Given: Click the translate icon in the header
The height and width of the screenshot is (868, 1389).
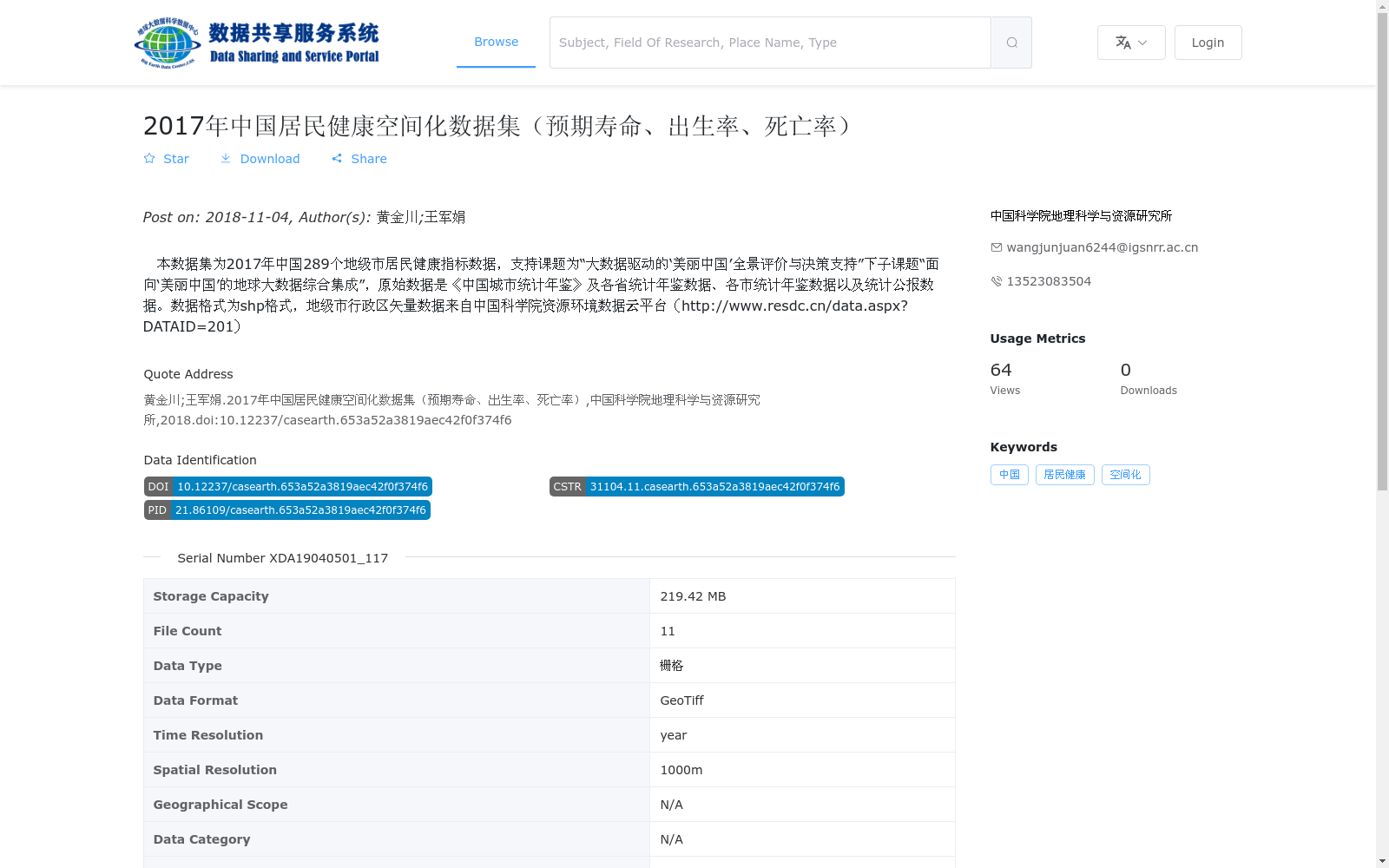Looking at the screenshot, I should click(1123, 42).
